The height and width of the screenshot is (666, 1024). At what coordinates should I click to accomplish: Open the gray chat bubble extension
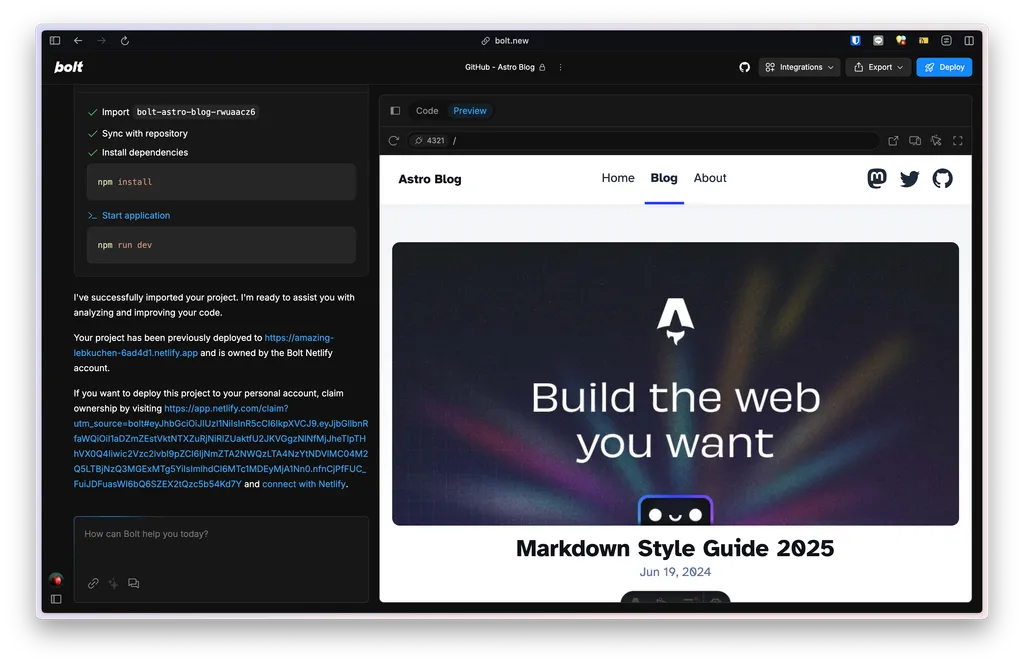pos(878,40)
